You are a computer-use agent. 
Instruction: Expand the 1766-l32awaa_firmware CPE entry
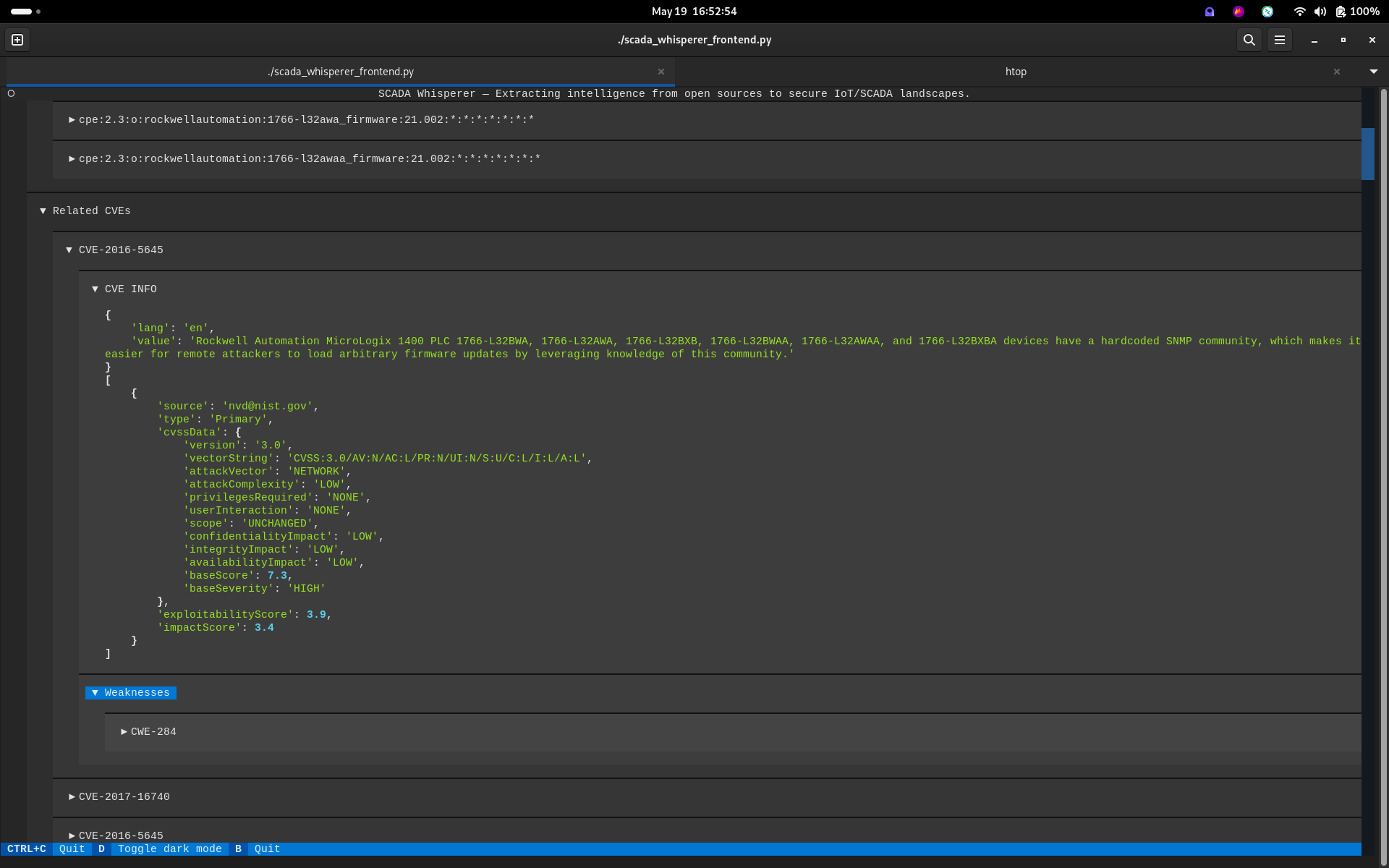tap(310, 159)
